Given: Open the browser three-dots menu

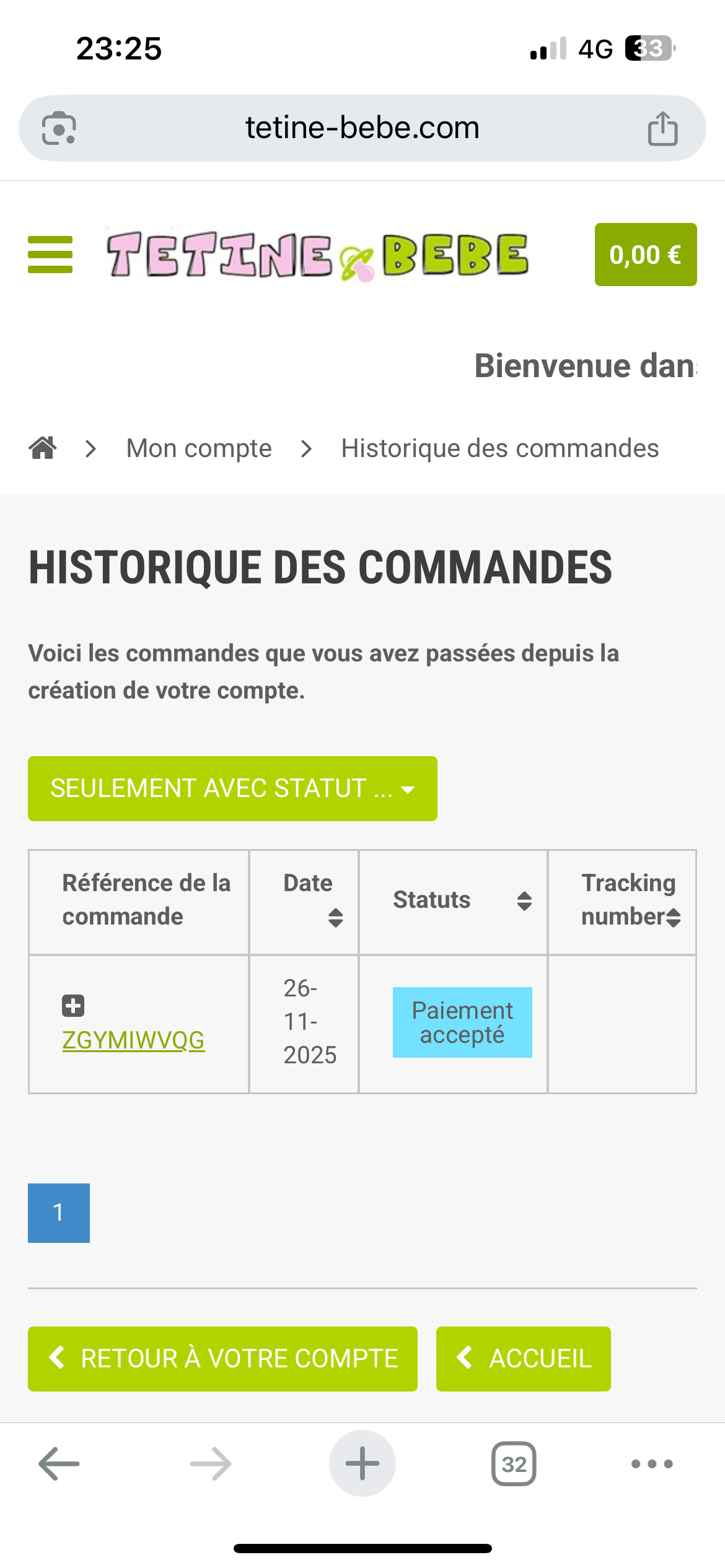Looking at the screenshot, I should pos(651,1464).
